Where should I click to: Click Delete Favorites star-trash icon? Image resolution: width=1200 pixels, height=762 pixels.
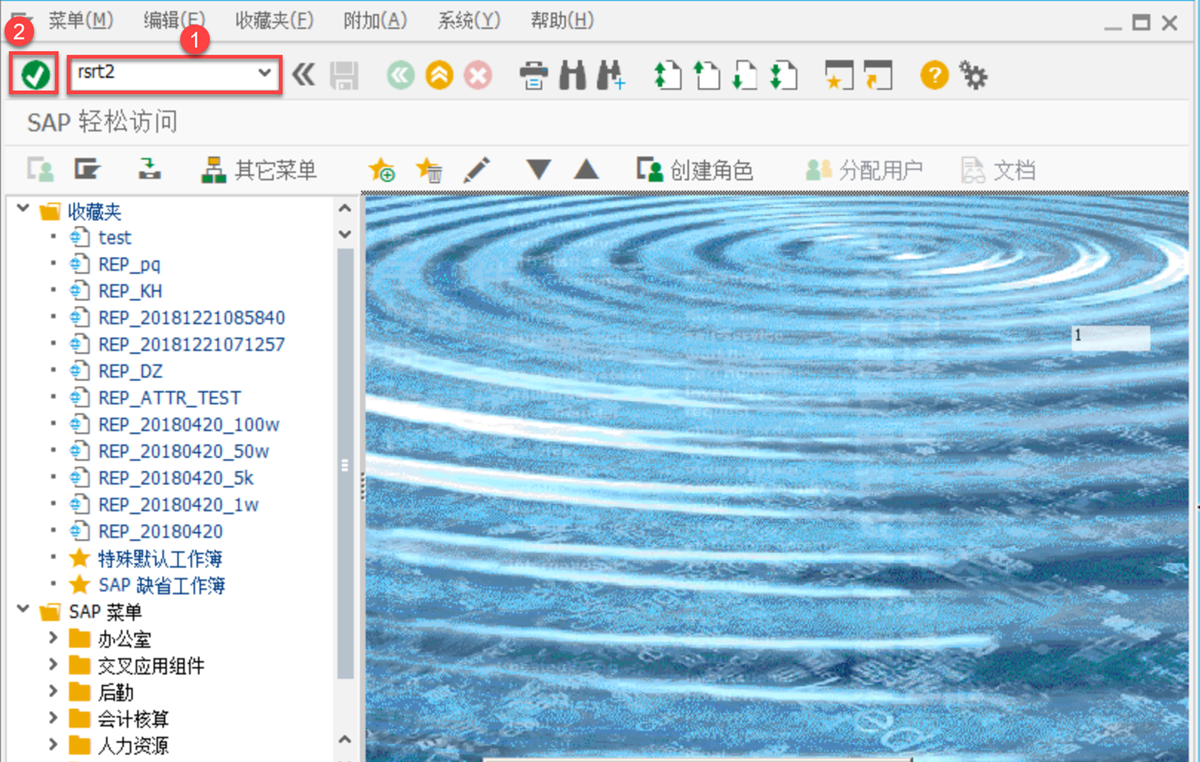(x=429, y=170)
